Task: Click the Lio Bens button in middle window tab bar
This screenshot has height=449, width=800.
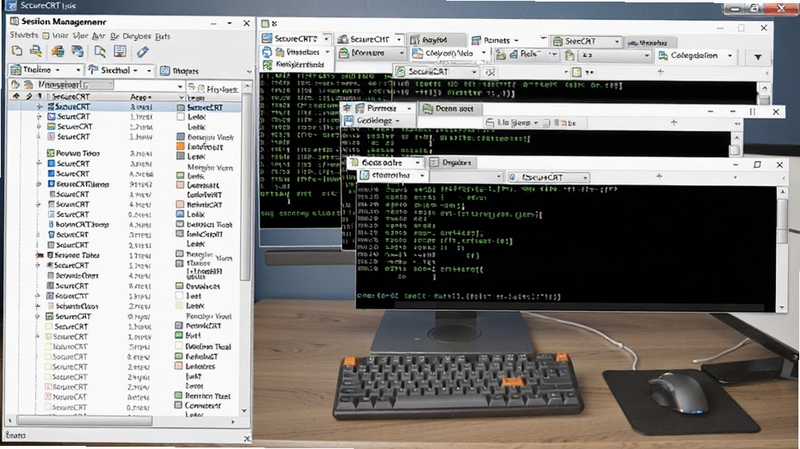Action: click(512, 122)
